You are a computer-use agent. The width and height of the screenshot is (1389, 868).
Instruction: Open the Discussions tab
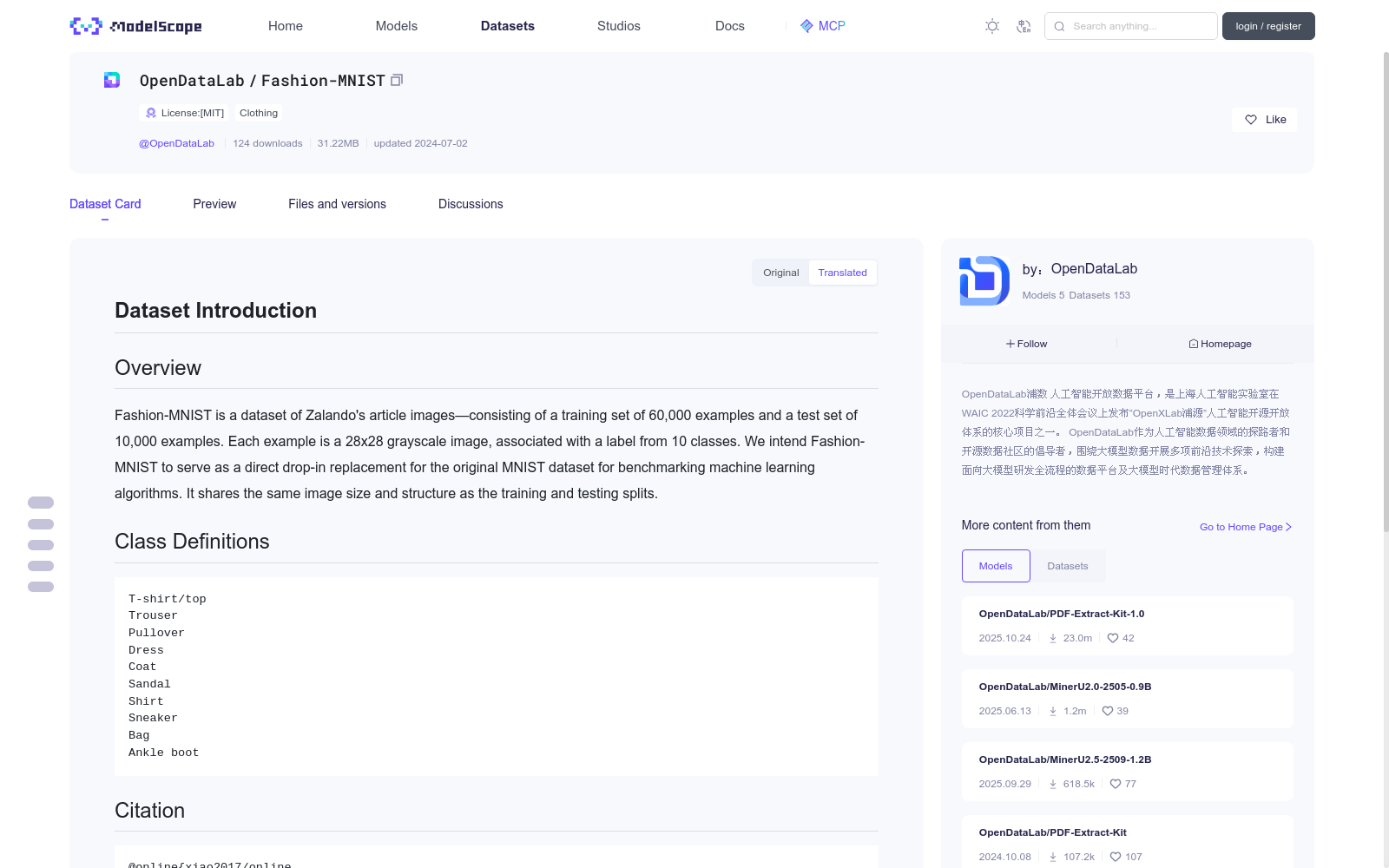[471, 204]
